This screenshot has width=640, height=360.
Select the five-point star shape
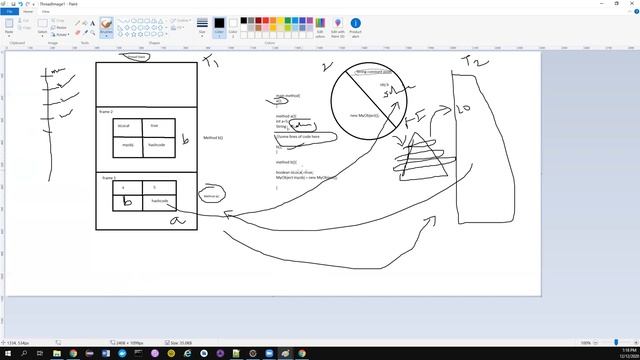pyautogui.click(x=134, y=34)
